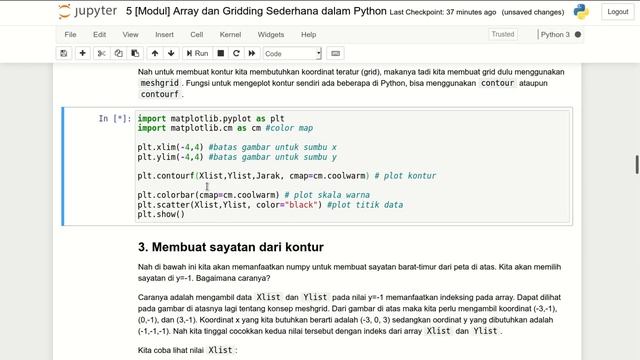The image size is (640, 360).
Task: Click the Python 3 kernel name
Action: tap(555, 35)
